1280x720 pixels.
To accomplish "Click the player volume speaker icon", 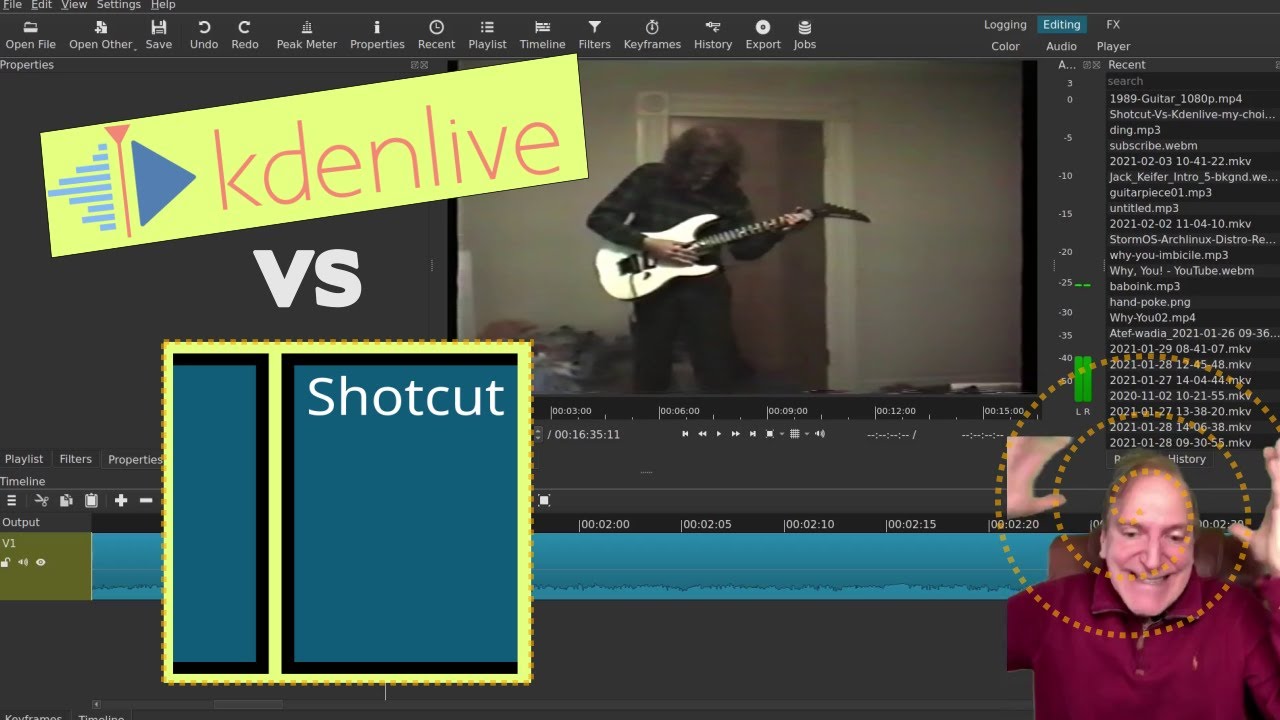I will (820, 434).
